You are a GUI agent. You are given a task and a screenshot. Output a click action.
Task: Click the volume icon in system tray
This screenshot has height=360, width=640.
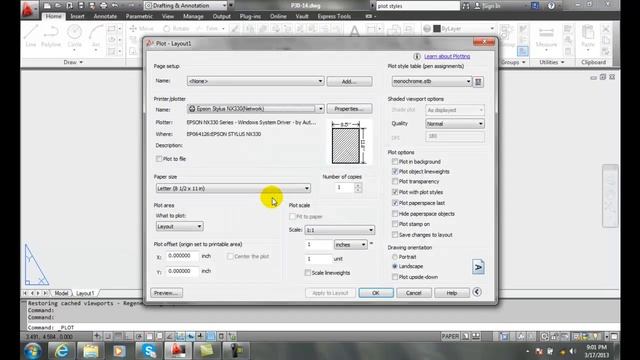pyautogui.click(x=573, y=351)
